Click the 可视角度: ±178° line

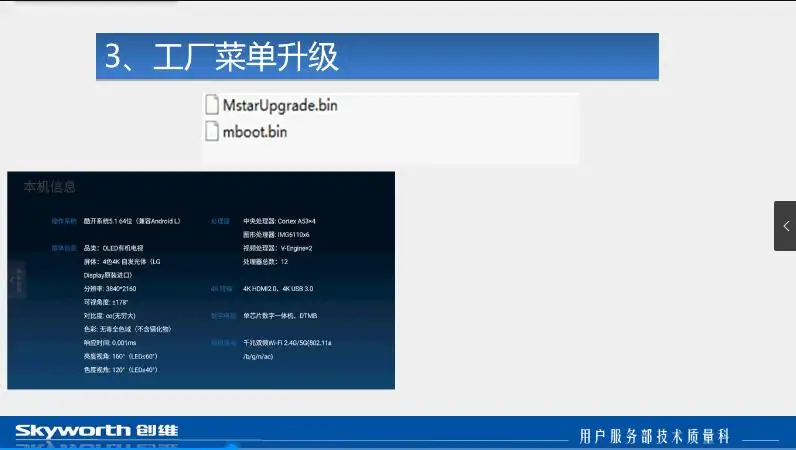[106, 302]
